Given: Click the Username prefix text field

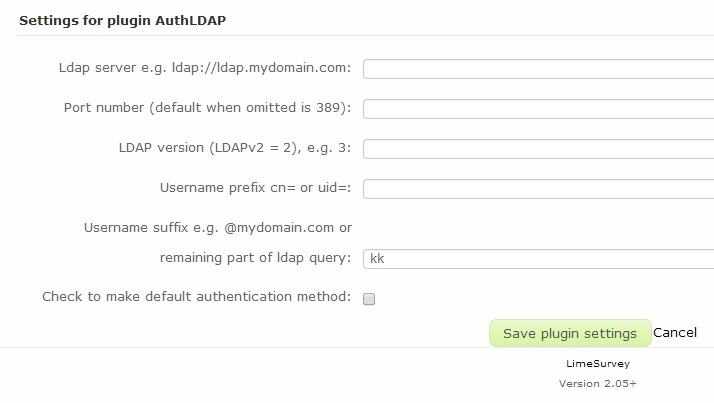Looking at the screenshot, I should click(538, 188).
